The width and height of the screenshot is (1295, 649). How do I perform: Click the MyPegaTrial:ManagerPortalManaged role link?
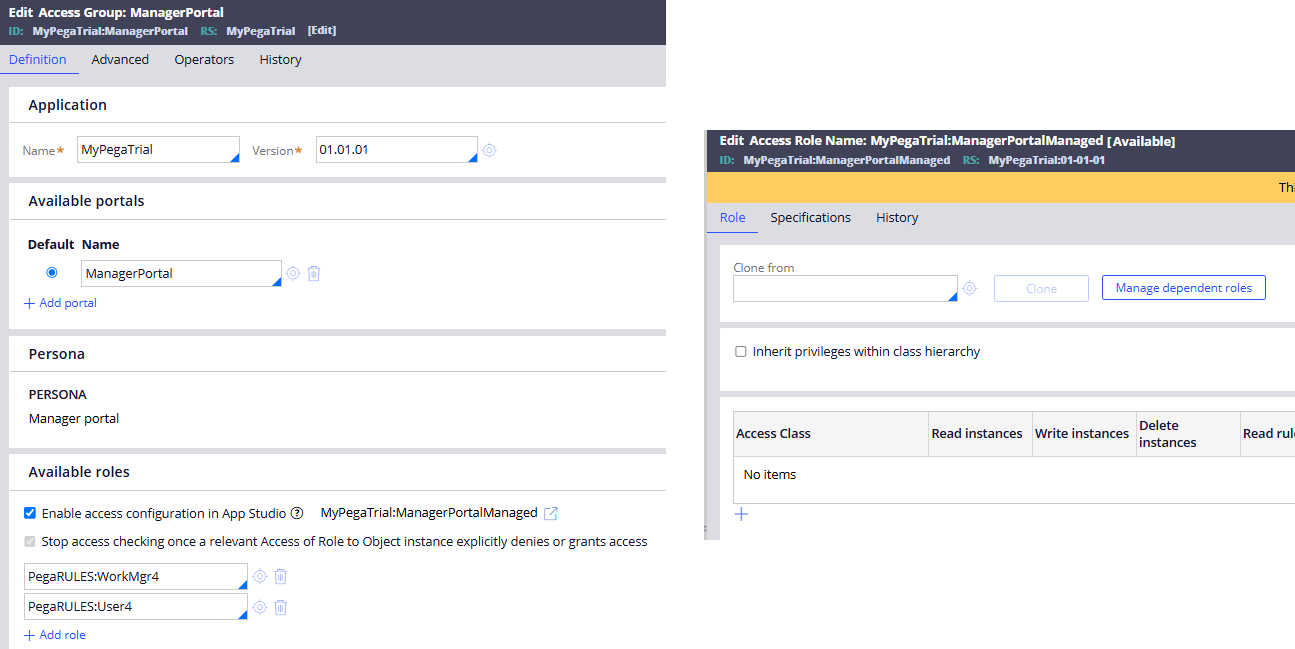pos(429,513)
